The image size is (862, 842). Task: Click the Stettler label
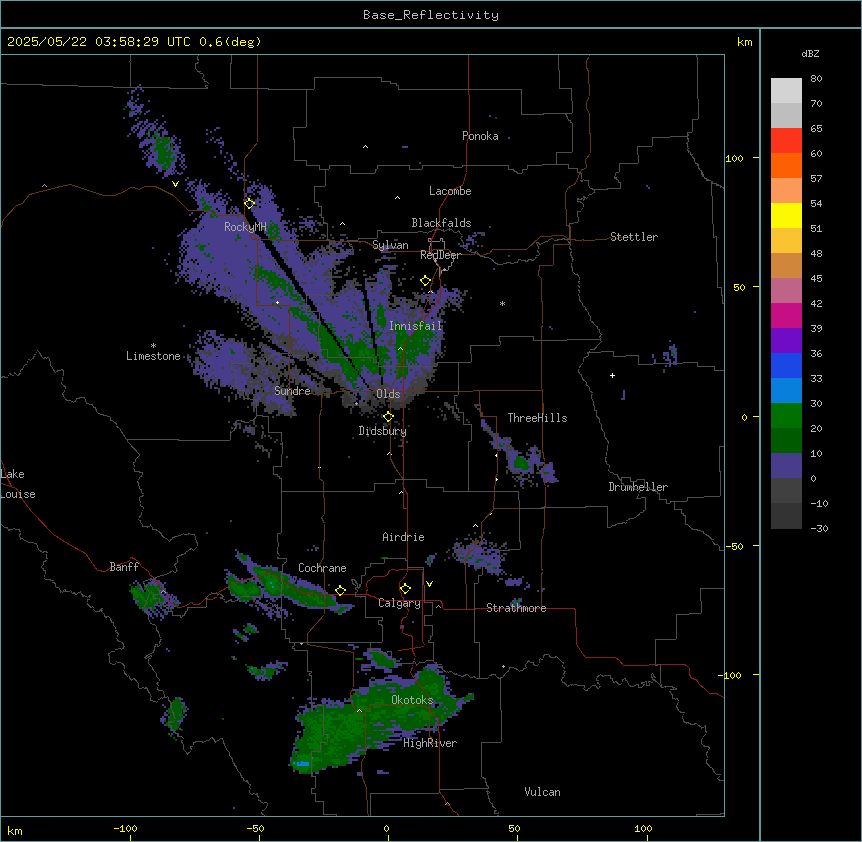pyautogui.click(x=634, y=237)
